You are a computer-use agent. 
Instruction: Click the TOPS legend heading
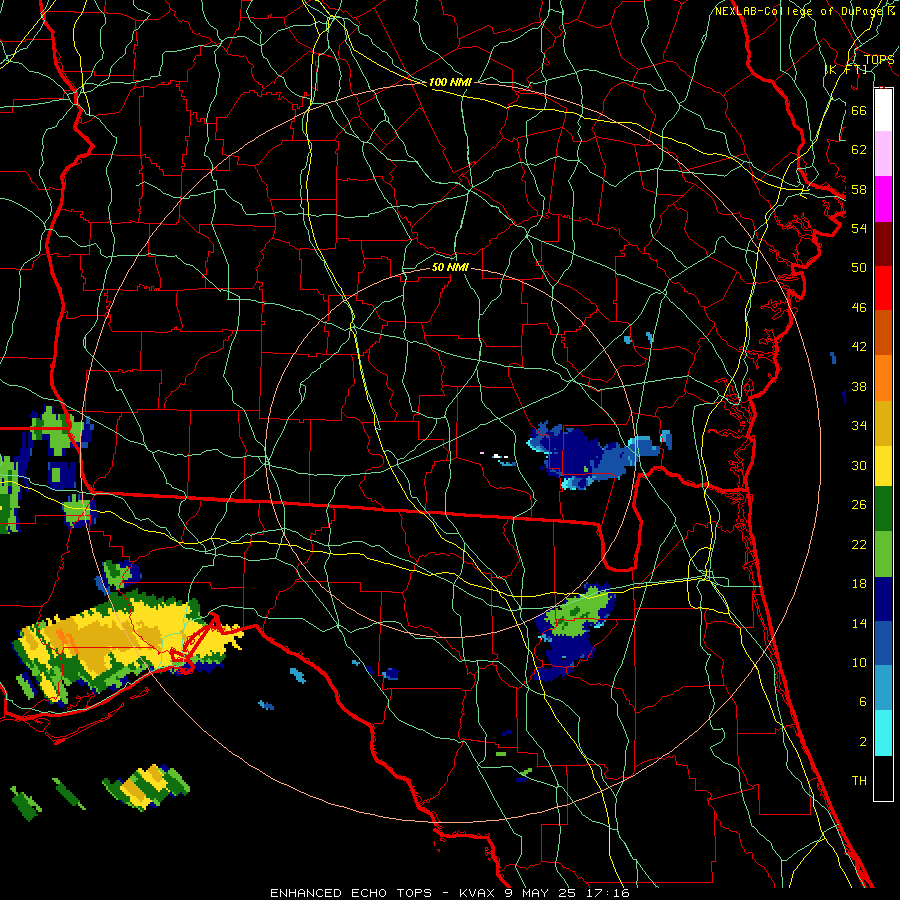(x=879, y=60)
